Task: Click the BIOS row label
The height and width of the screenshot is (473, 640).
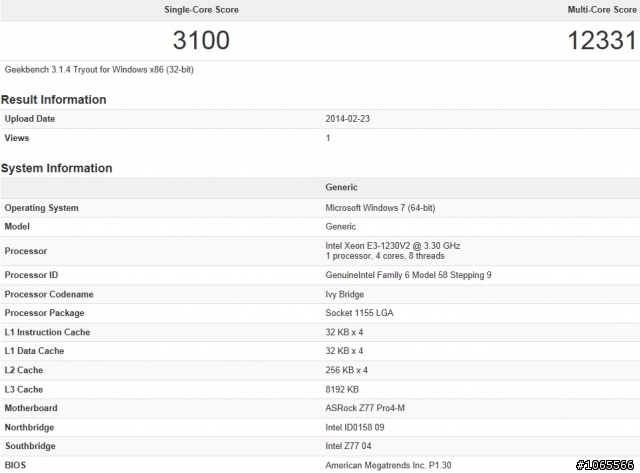Action: tap(15, 465)
